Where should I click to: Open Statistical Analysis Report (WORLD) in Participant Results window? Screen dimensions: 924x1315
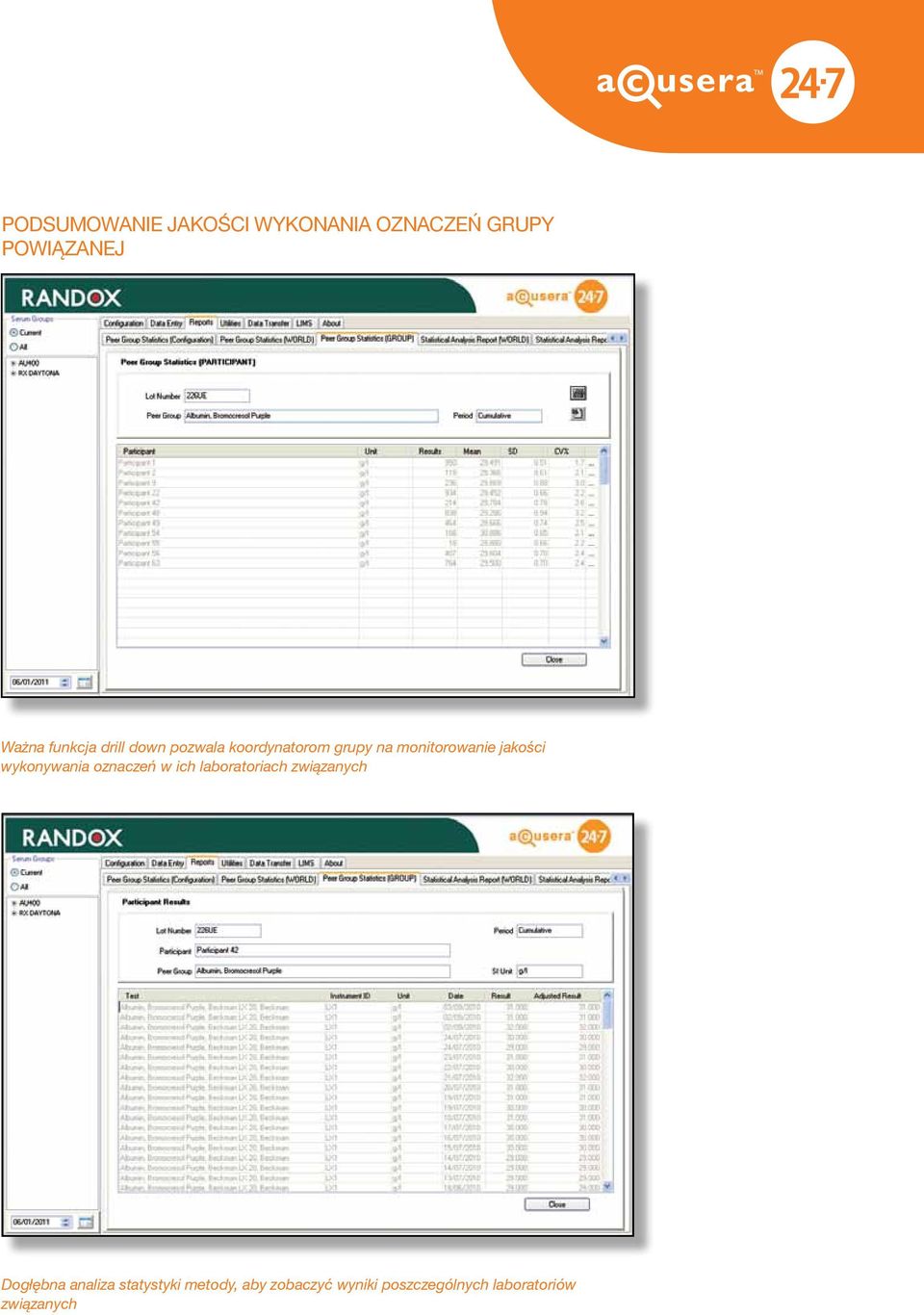pos(476,880)
